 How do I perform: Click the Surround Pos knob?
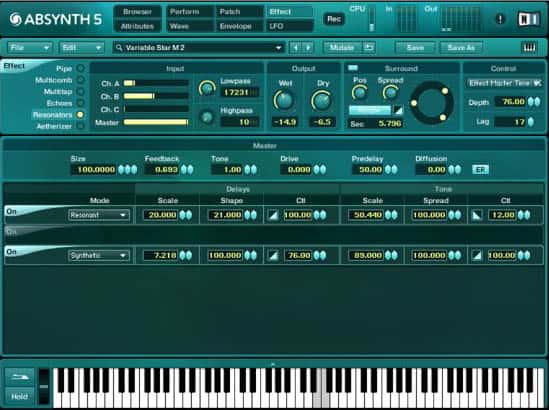(x=360, y=93)
